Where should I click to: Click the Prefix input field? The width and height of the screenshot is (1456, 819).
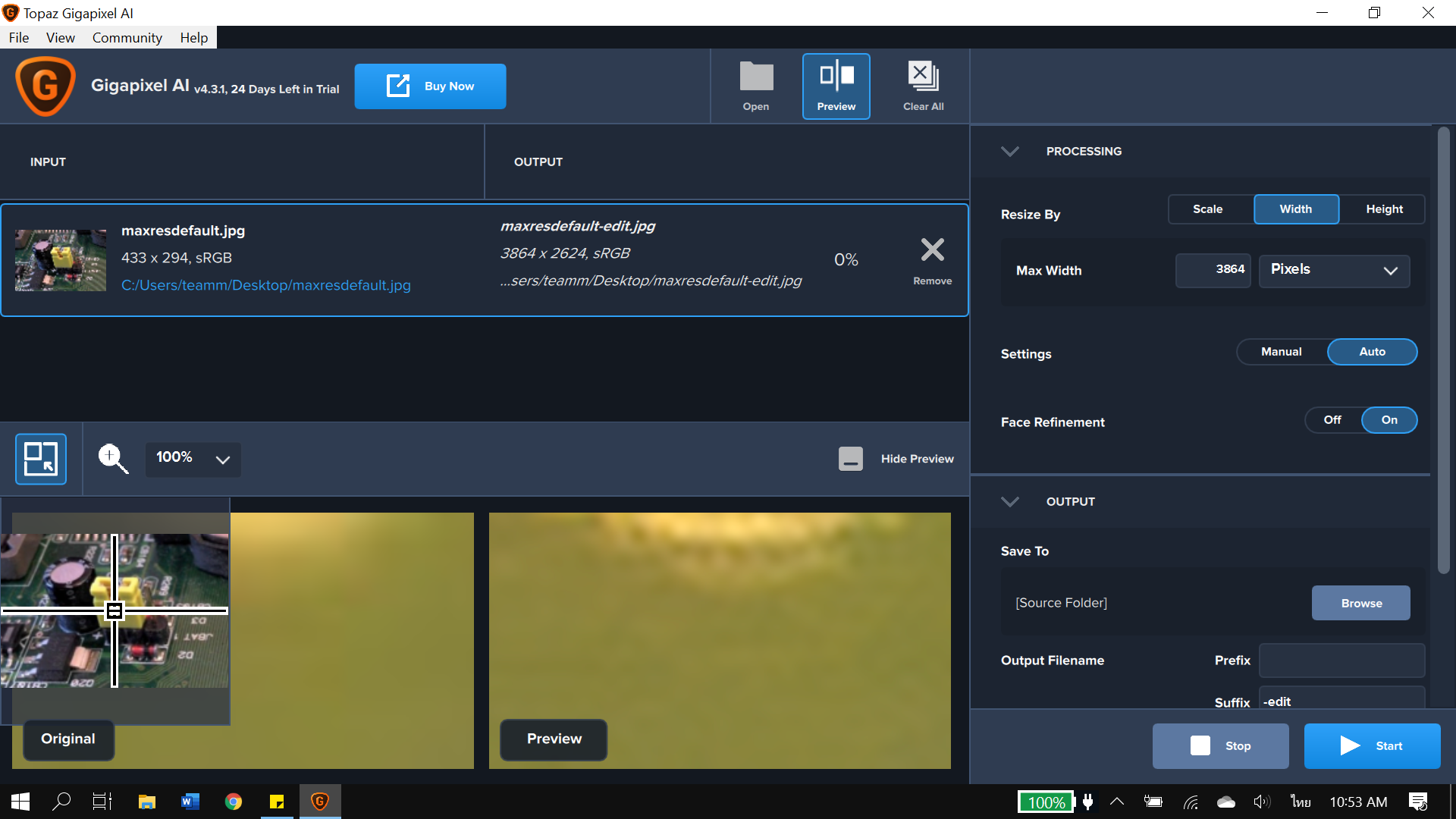click(x=1341, y=661)
